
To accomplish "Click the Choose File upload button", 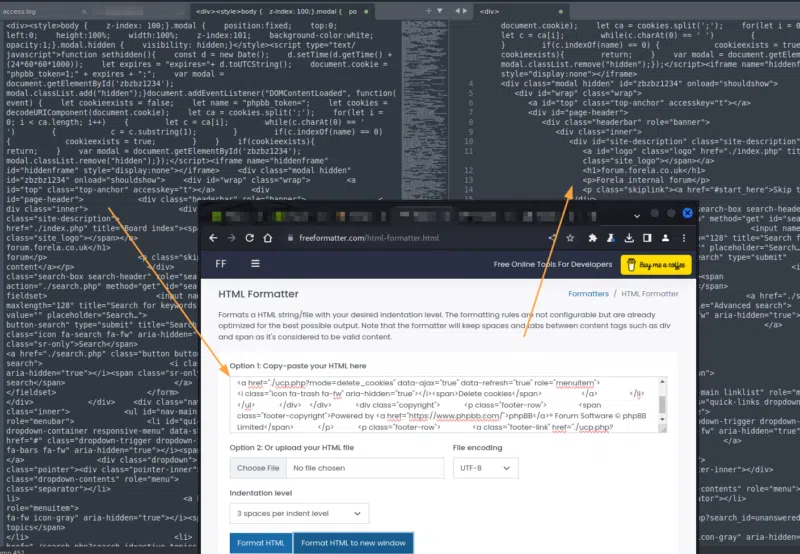I will [x=258, y=468].
